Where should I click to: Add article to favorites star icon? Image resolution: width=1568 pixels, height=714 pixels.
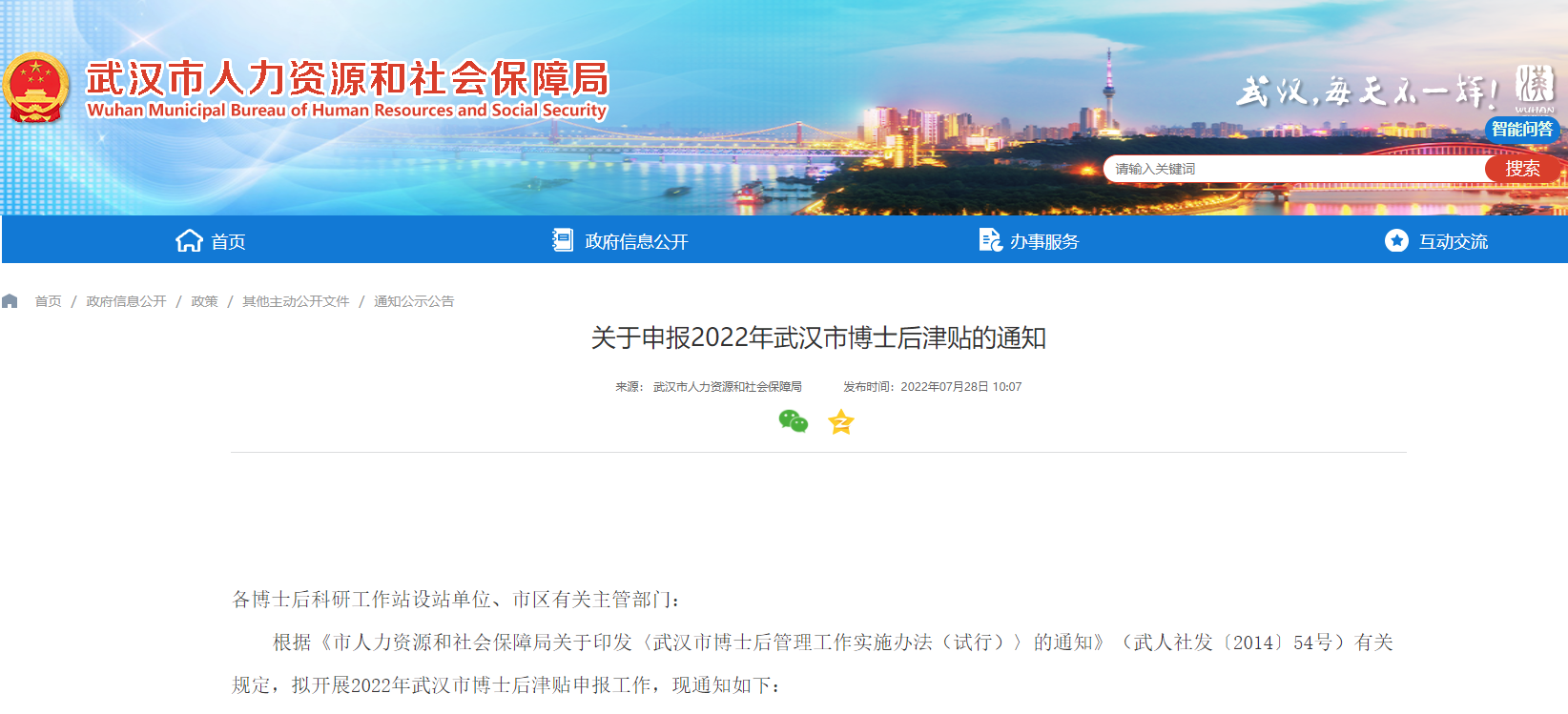click(x=841, y=421)
